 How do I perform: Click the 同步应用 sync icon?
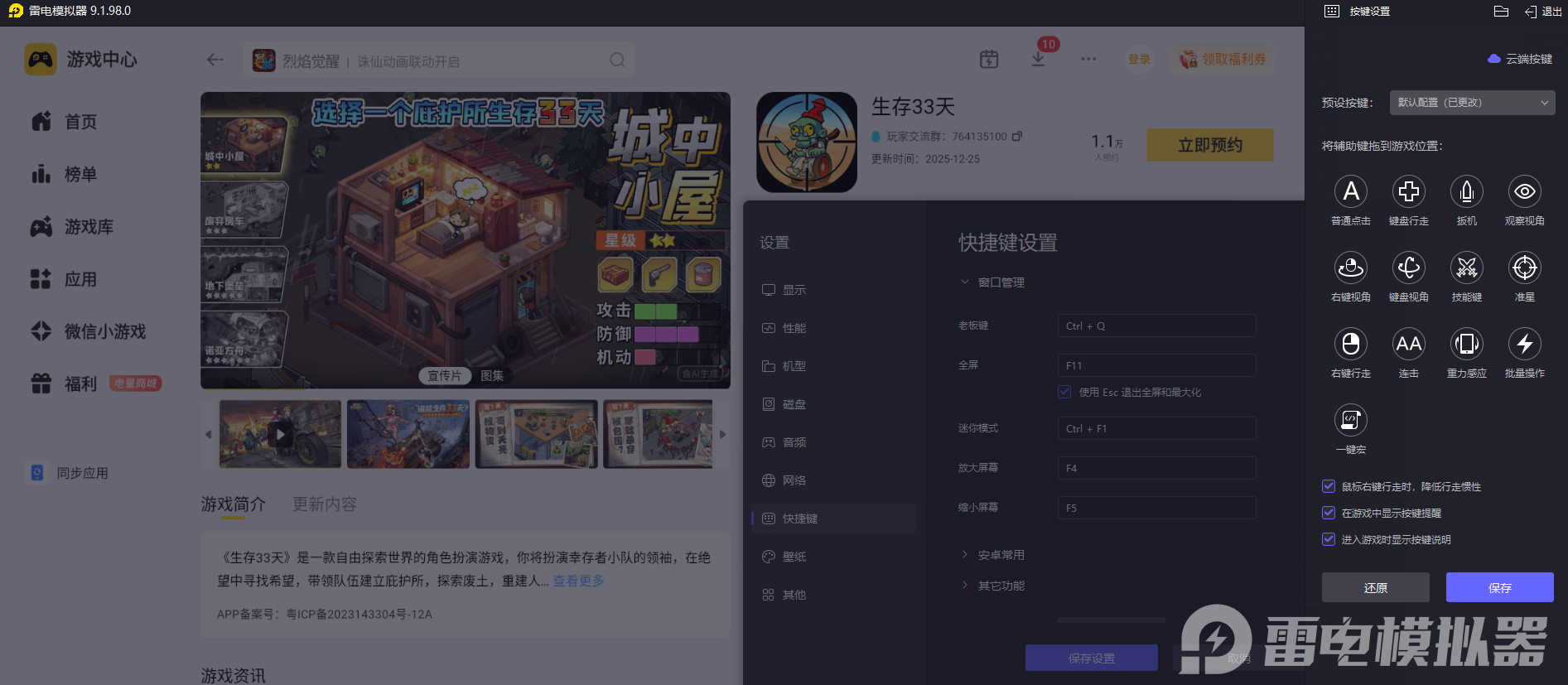[x=36, y=472]
